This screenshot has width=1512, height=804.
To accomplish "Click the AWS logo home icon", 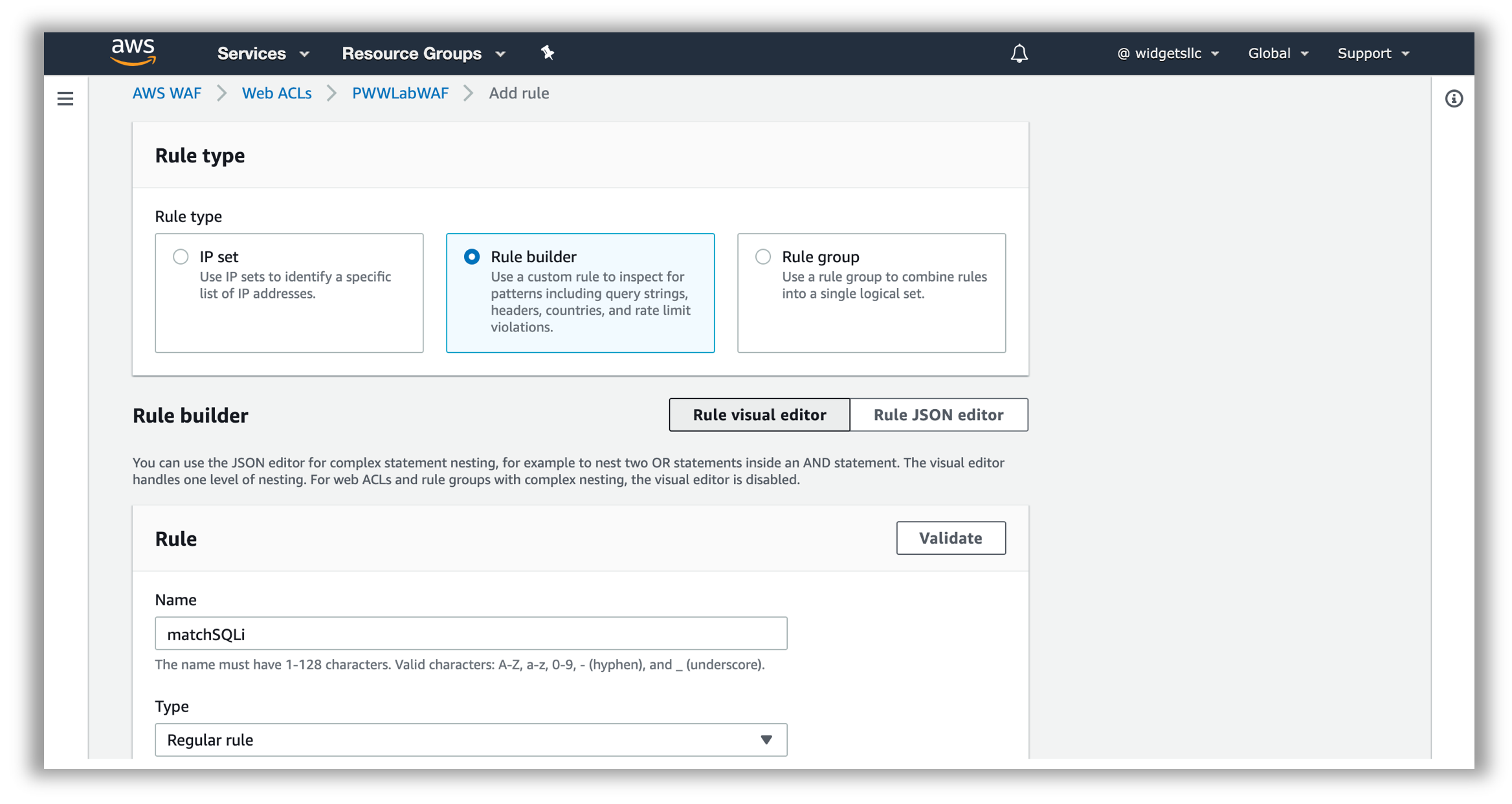I will click(133, 52).
